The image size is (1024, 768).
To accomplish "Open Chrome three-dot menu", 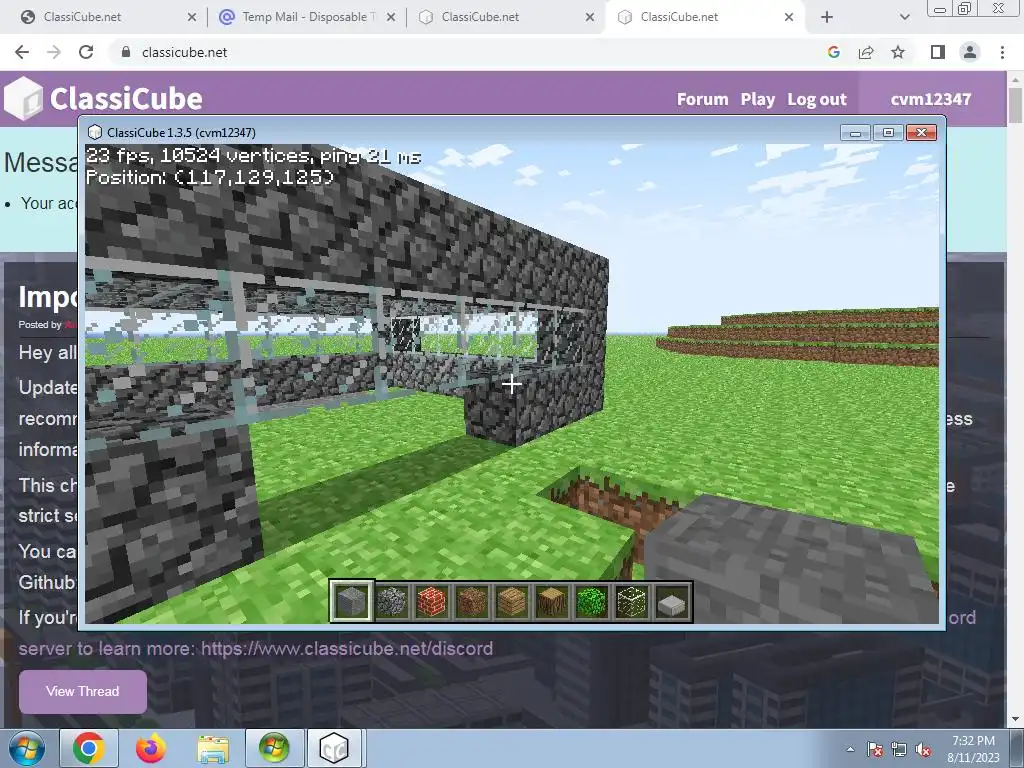I will point(1002,52).
